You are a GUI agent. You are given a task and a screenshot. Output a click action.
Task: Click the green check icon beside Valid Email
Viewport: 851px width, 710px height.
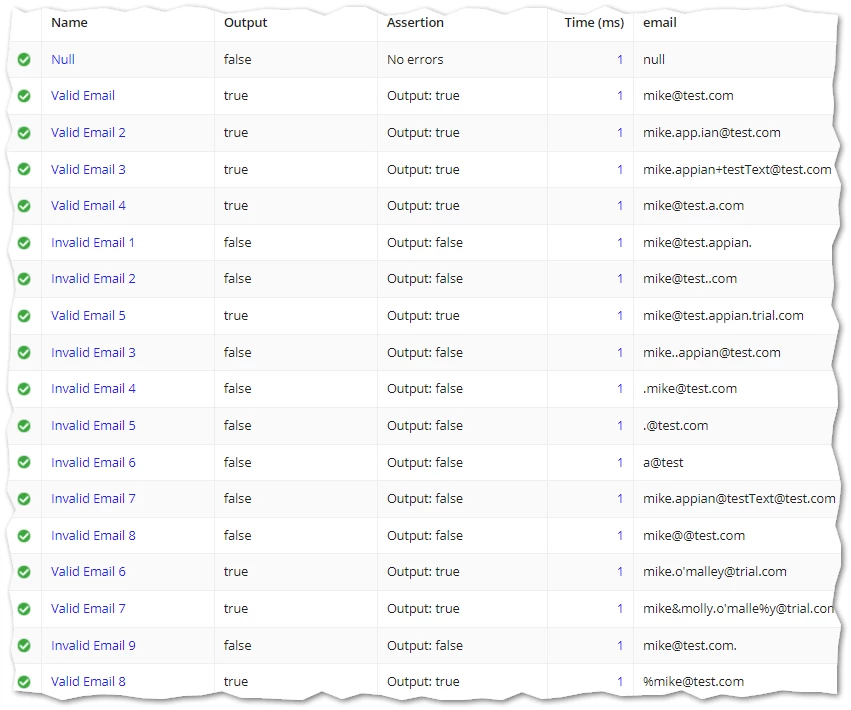pos(24,96)
